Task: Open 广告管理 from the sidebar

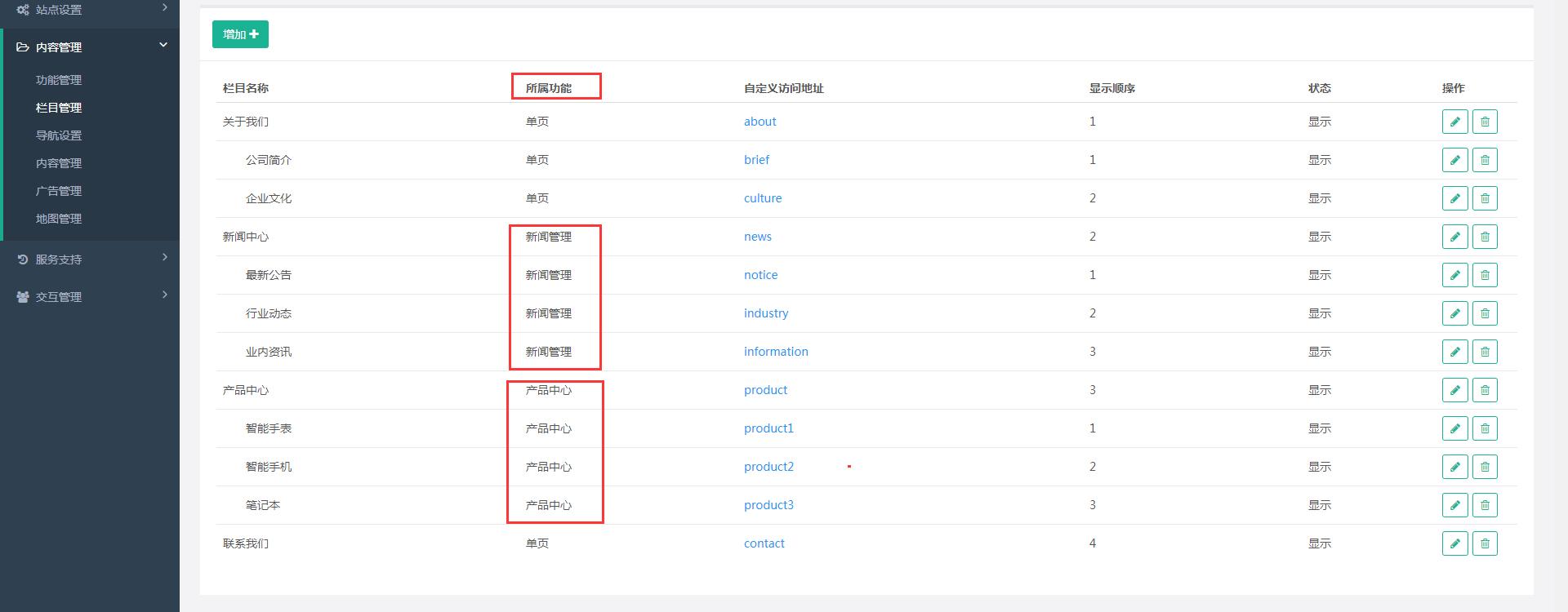Action: 59,191
